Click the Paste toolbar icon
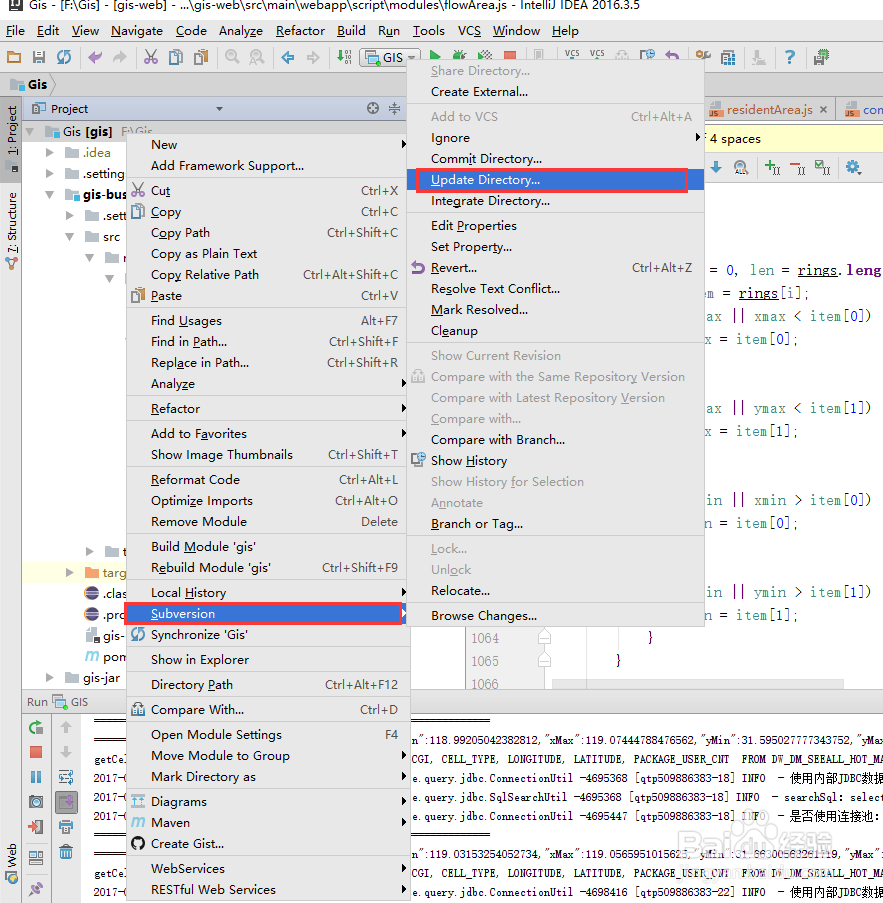Viewport: 883px width, 903px height. (201, 57)
